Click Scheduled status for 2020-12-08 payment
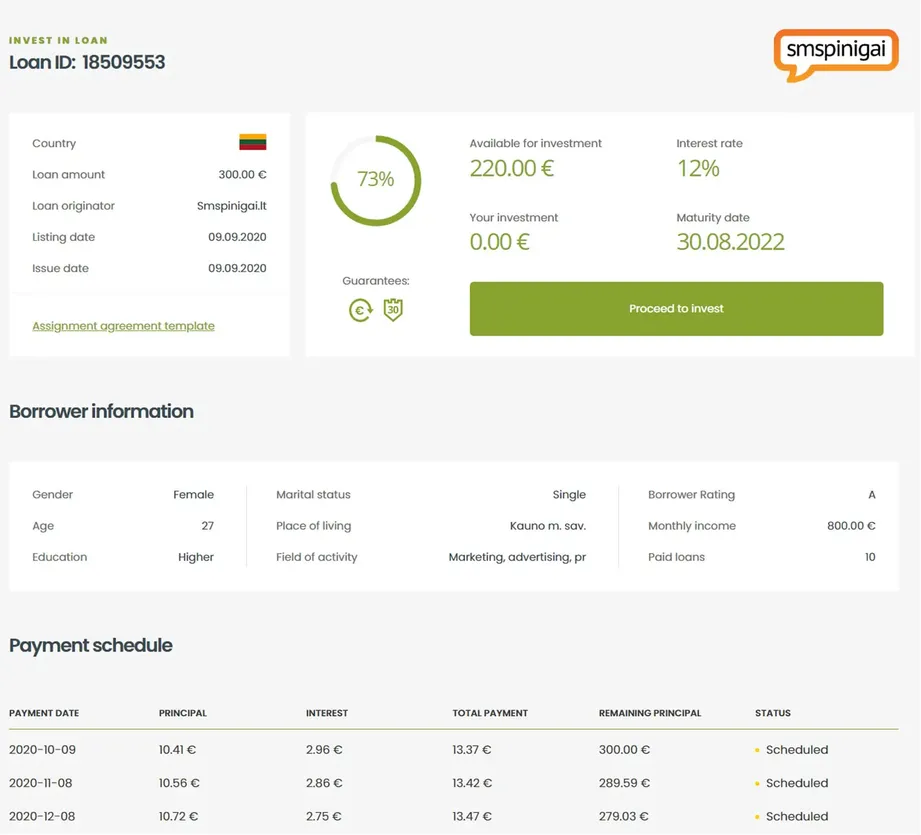The image size is (921, 835). pyautogui.click(x=792, y=817)
